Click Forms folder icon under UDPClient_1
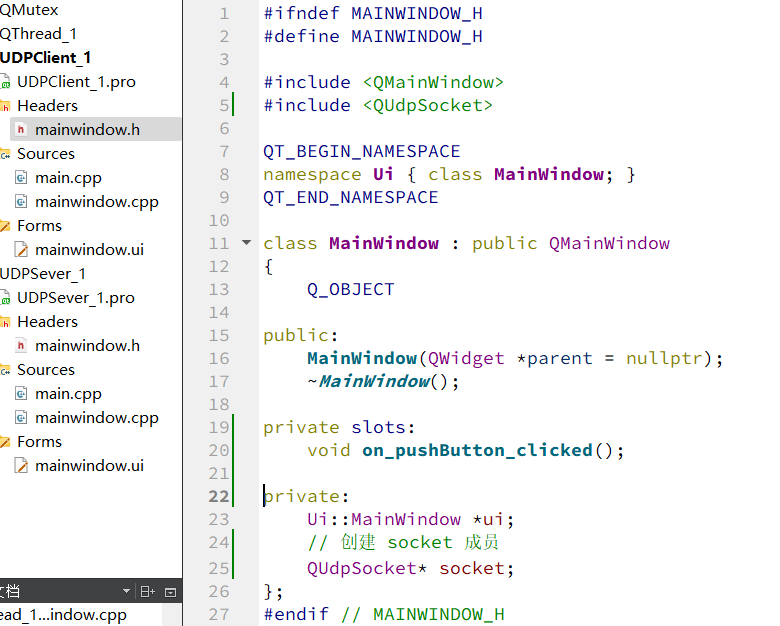The height and width of the screenshot is (626, 780). [5, 226]
